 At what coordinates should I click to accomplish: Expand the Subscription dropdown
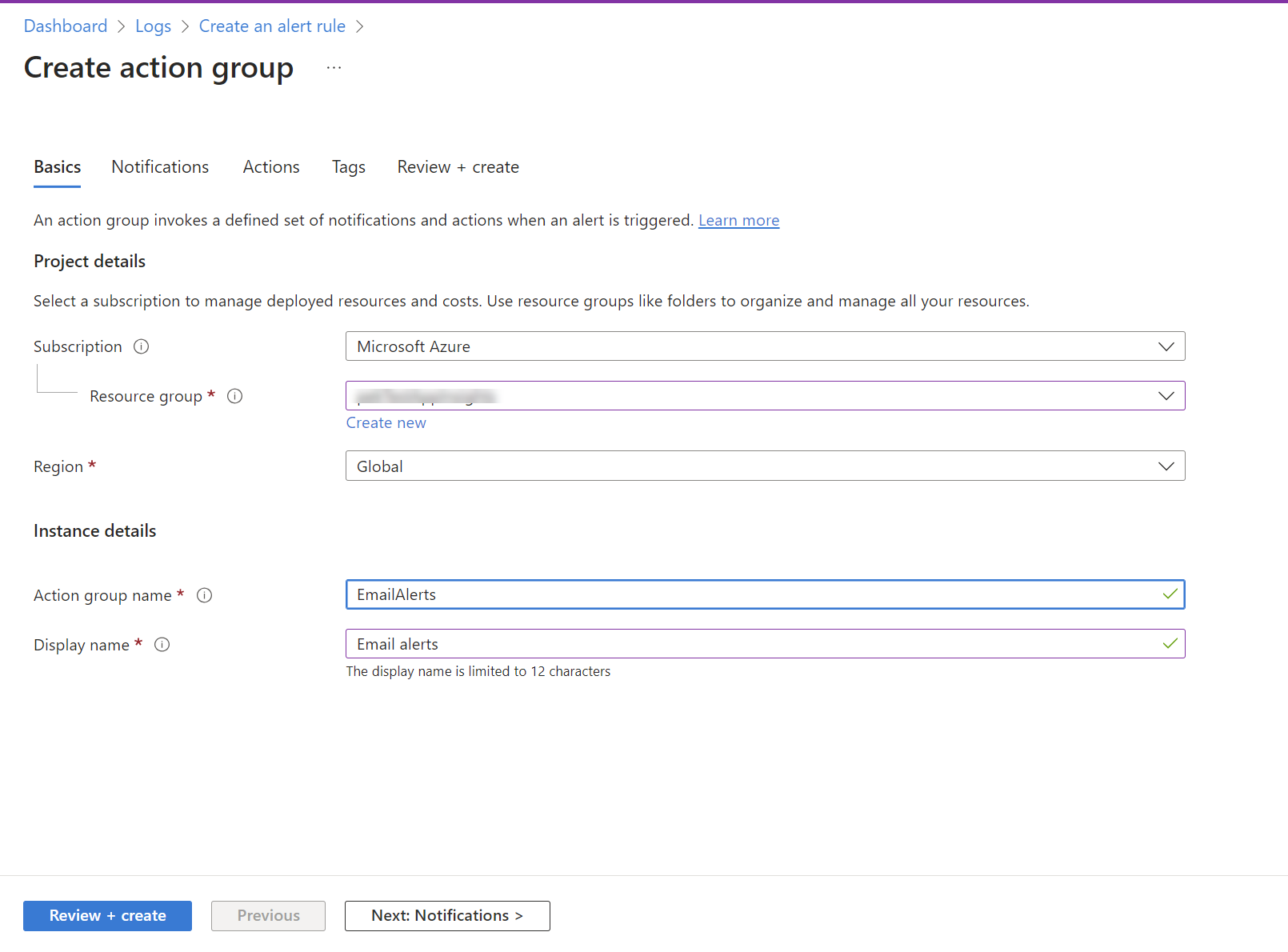[765, 346]
